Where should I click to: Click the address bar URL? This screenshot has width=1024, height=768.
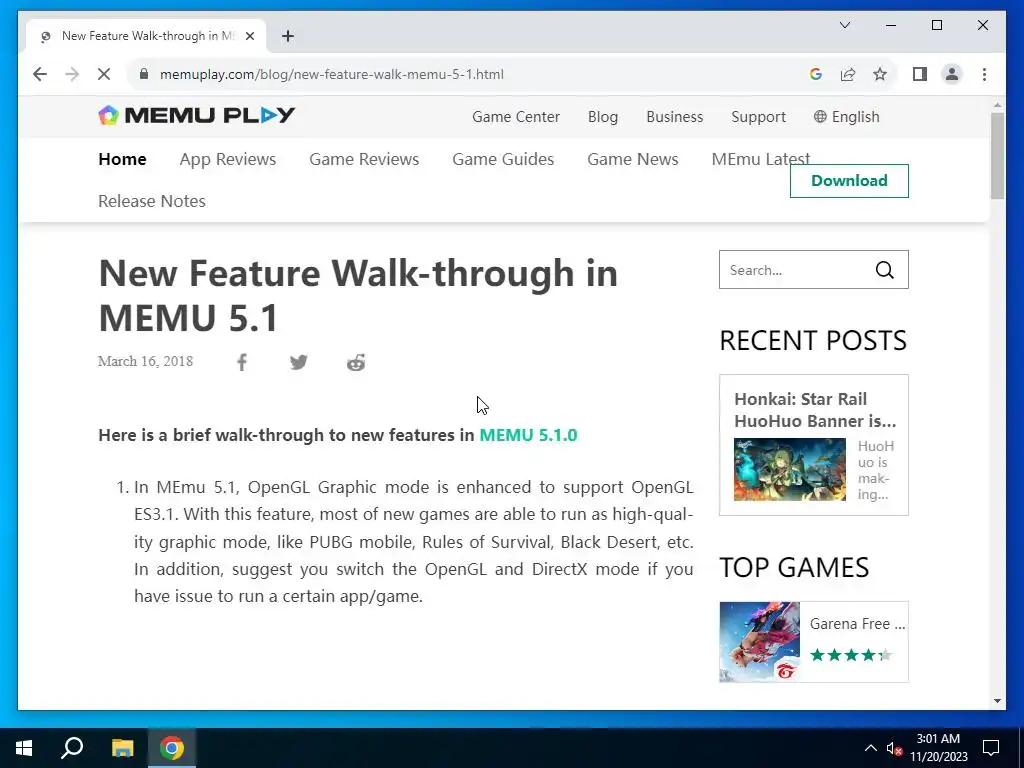coord(332,74)
